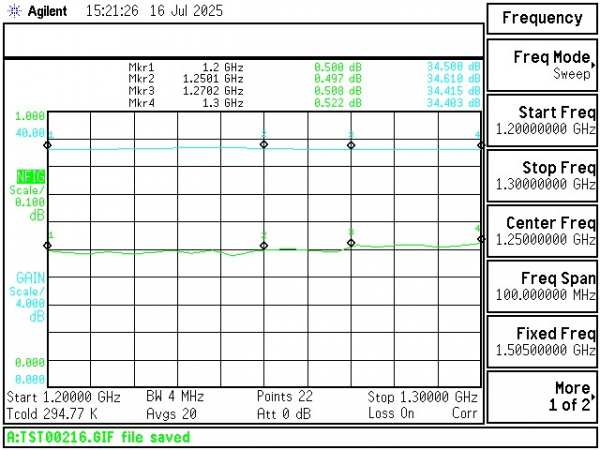Click the 1.2501 GHz marker frequency
The height and width of the screenshot is (450, 600).
(x=213, y=79)
